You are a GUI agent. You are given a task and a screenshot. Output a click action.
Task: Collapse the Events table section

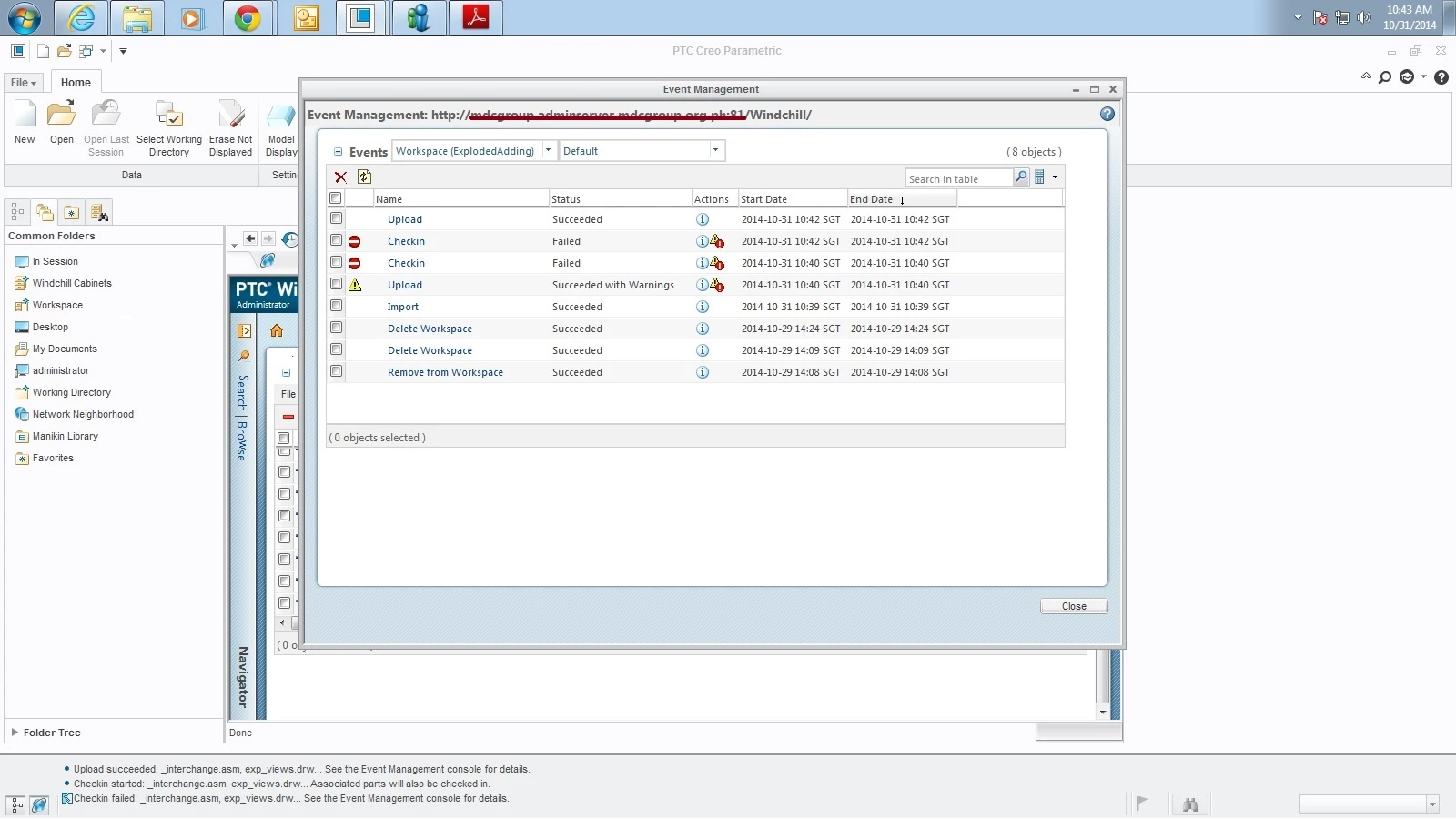pos(338,152)
